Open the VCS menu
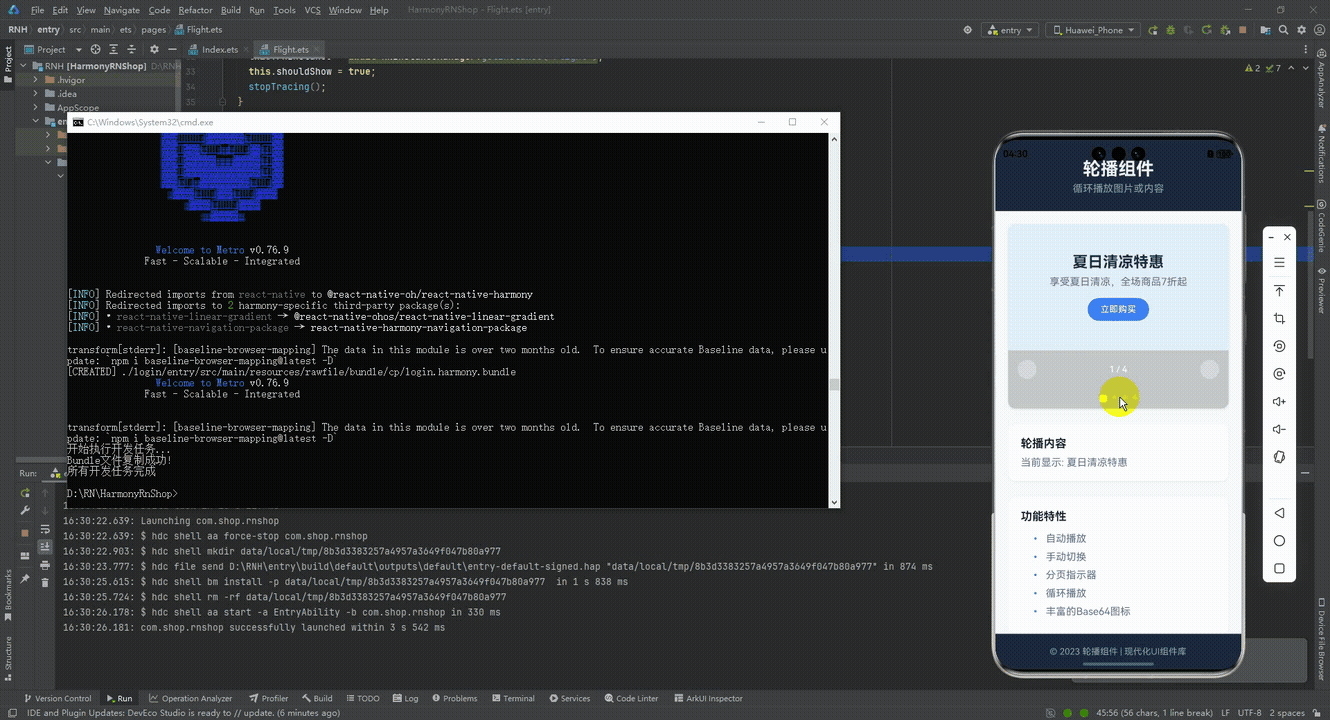 [312, 10]
